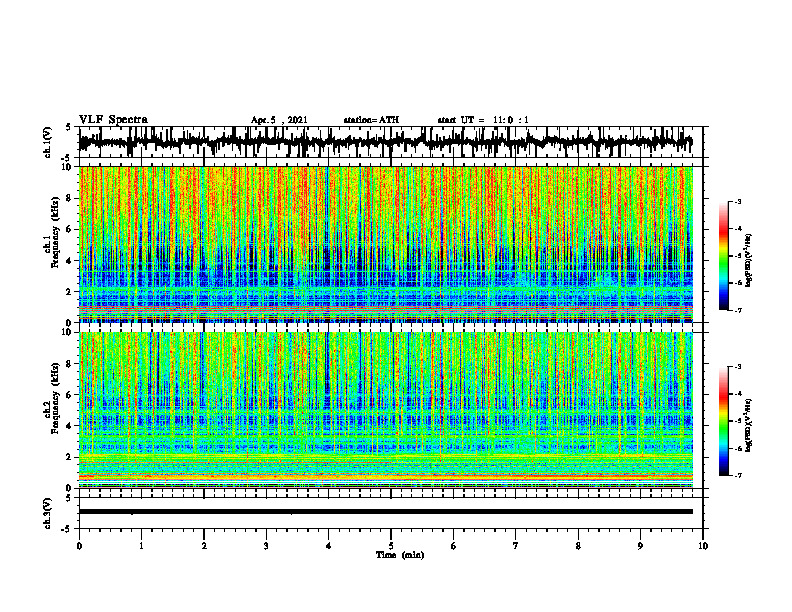This screenshot has height=612, width=792.
Task: Click the "station= ATH" header label
Action: [x=371, y=120]
